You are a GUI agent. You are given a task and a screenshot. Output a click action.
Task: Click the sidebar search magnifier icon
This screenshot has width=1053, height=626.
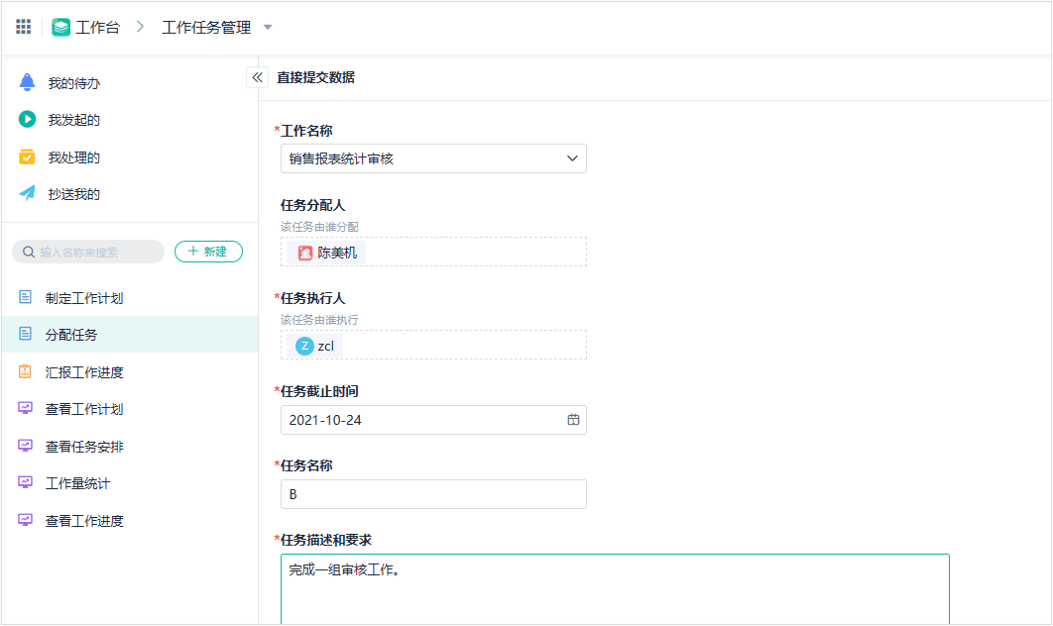pos(28,252)
